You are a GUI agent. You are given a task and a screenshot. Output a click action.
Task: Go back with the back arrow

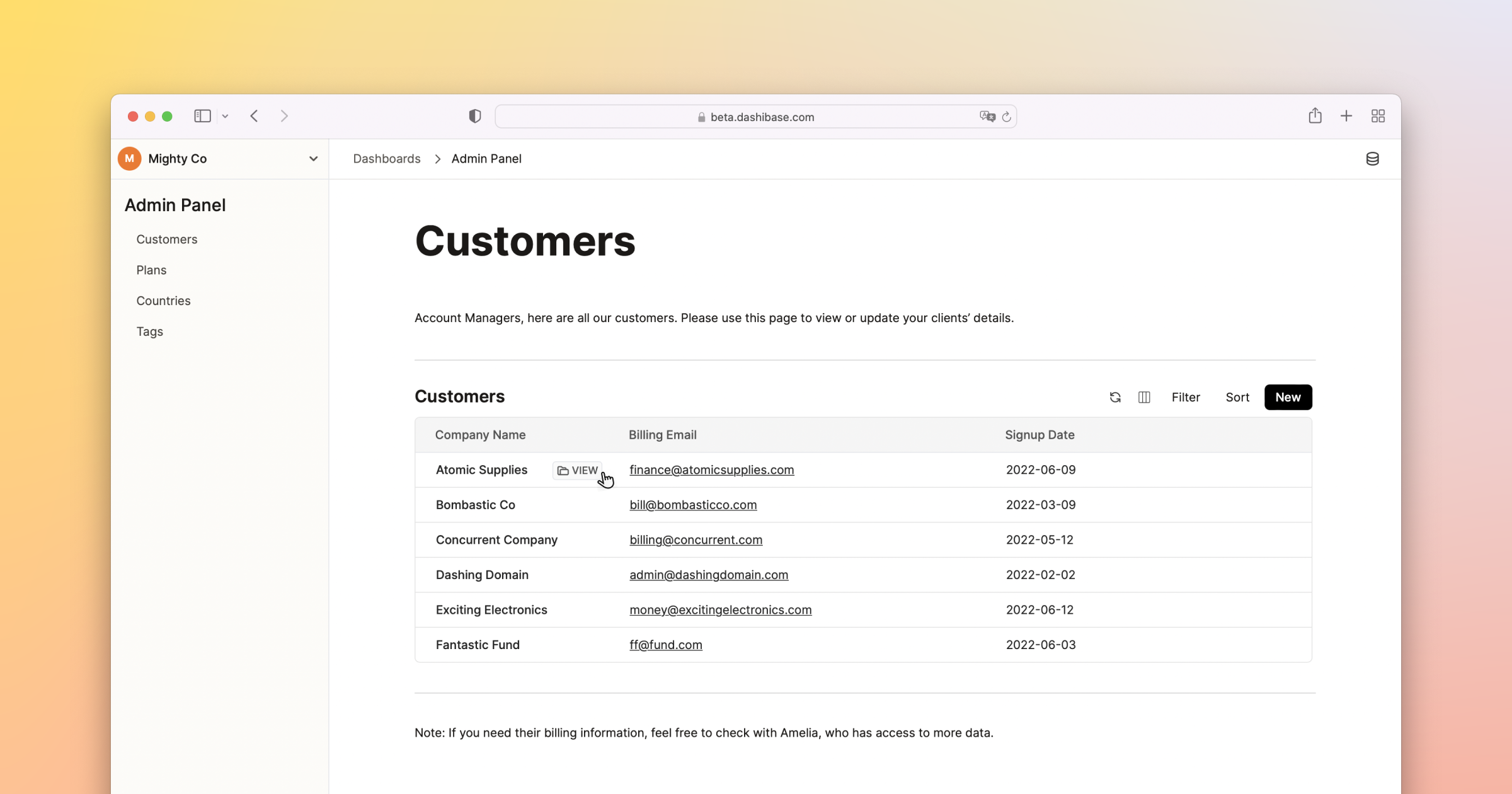255,116
